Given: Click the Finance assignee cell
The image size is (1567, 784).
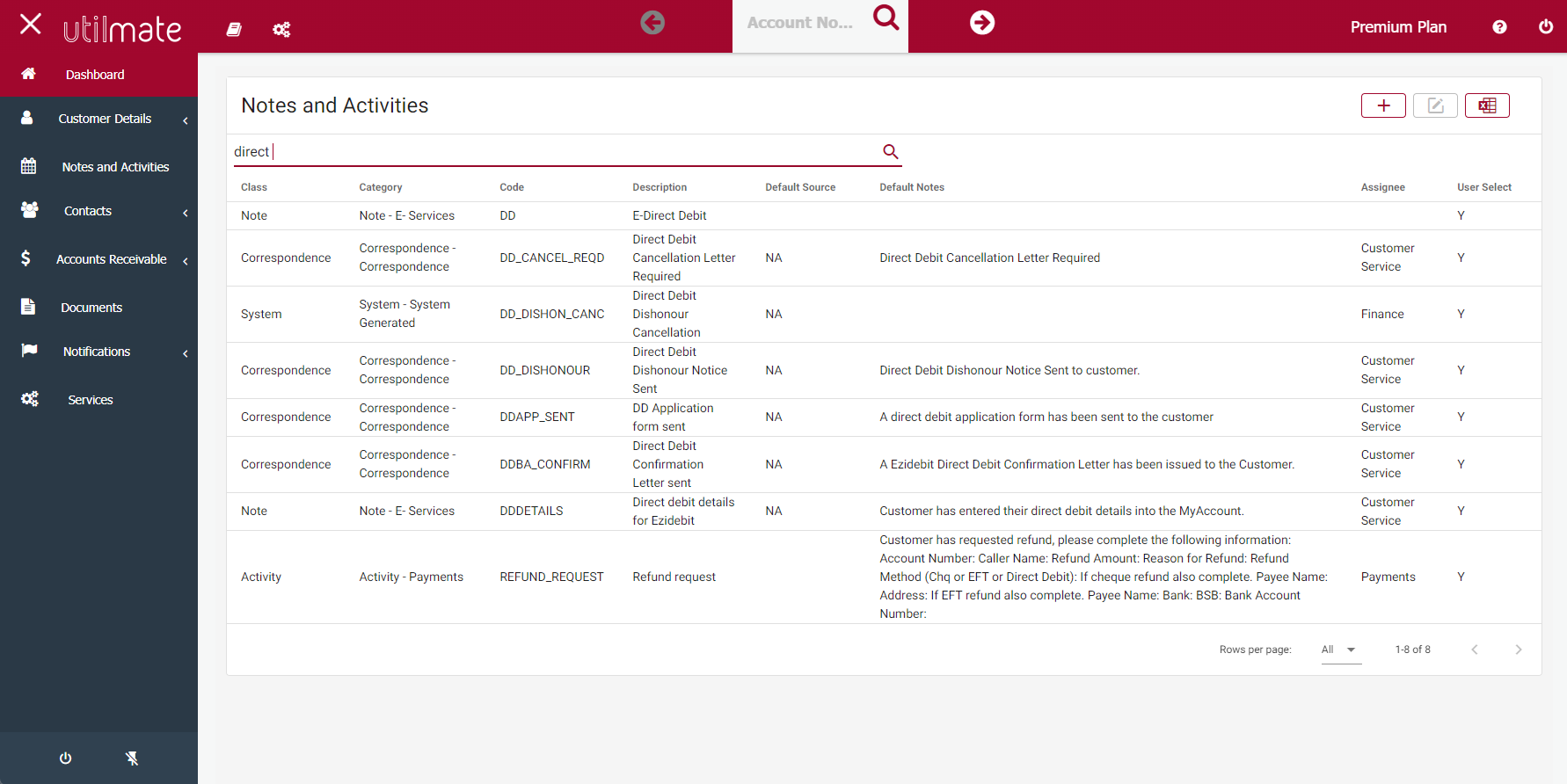Looking at the screenshot, I should (x=1382, y=314).
